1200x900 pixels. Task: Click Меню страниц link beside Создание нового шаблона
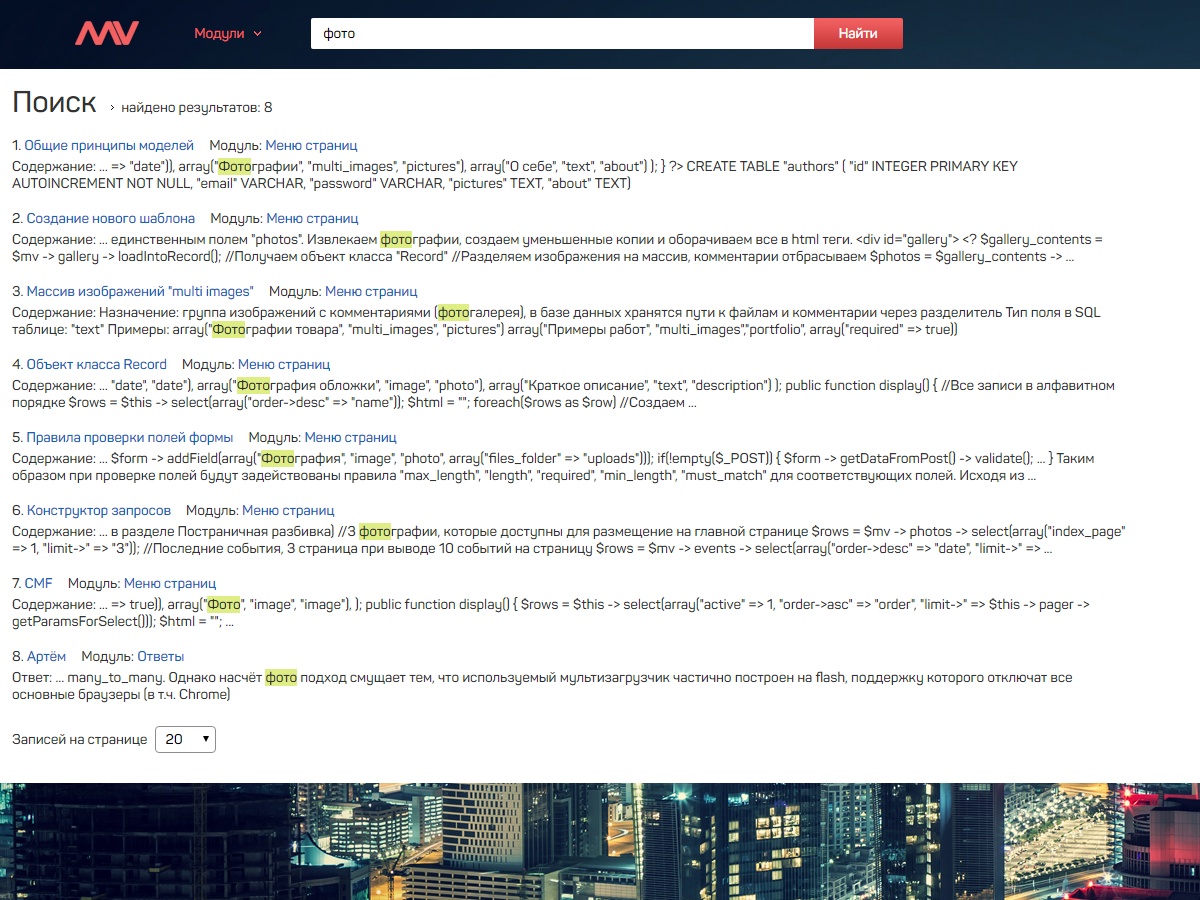312,218
